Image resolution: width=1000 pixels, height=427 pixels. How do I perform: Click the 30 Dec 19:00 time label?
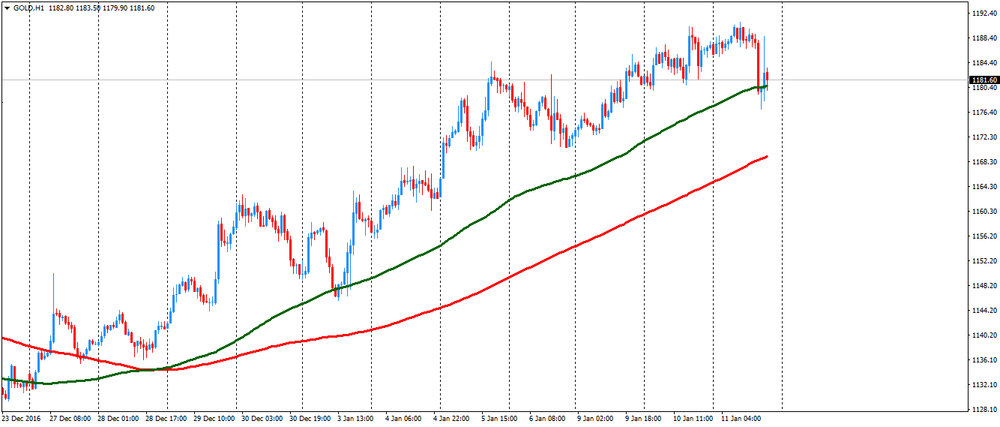click(309, 421)
